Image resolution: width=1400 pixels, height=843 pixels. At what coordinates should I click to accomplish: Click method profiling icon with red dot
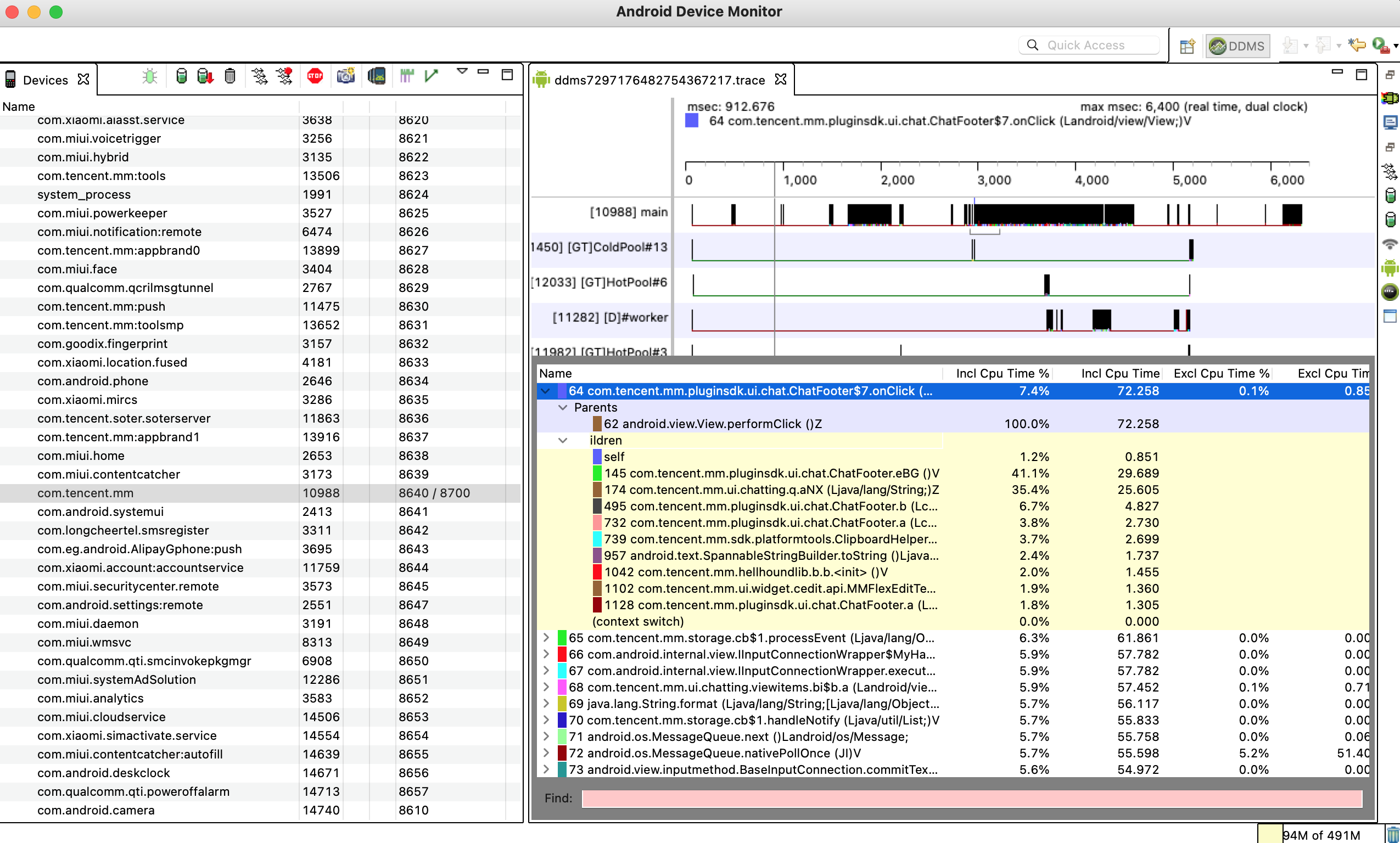click(284, 76)
